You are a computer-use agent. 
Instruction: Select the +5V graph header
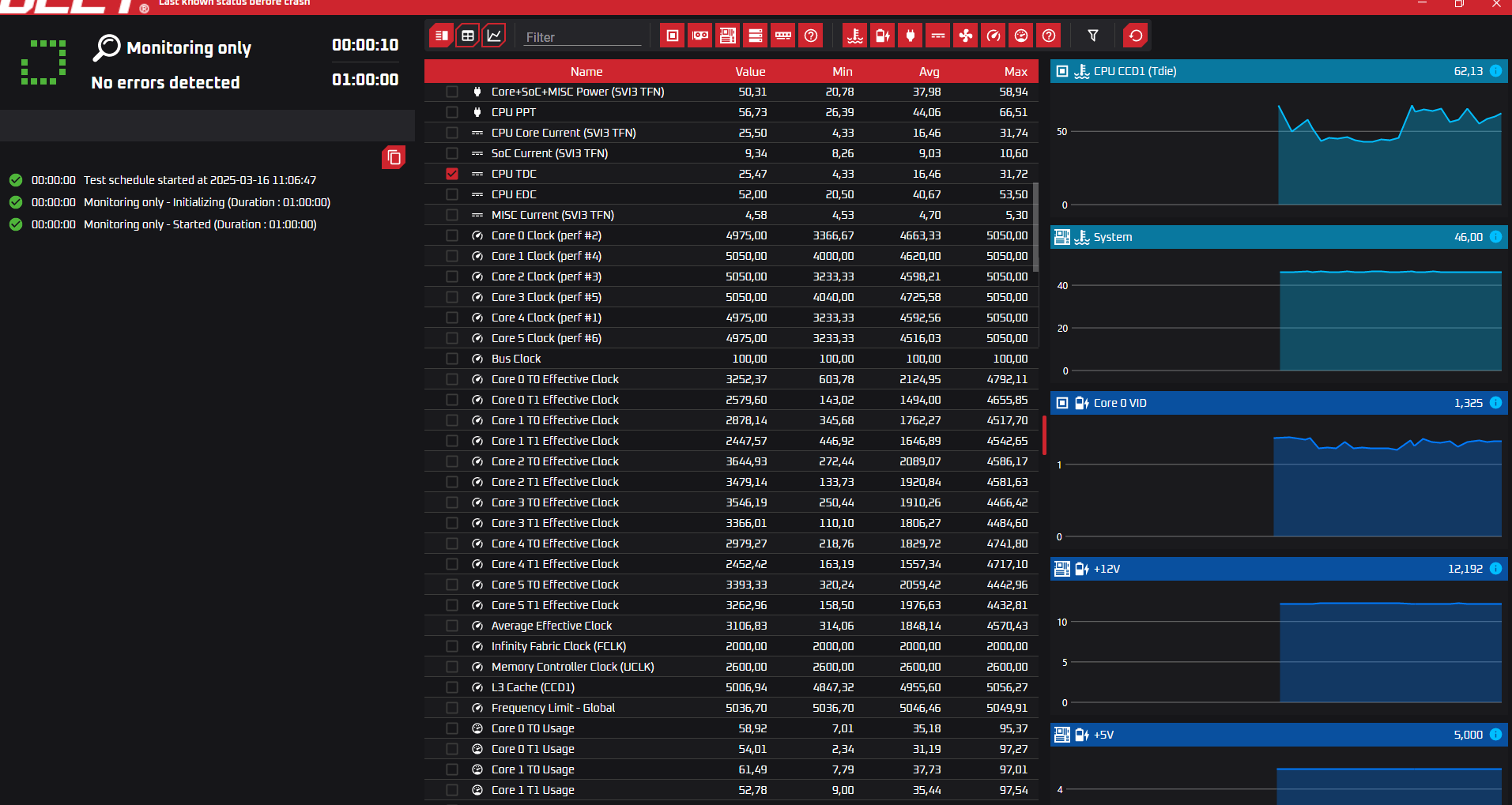click(1278, 735)
